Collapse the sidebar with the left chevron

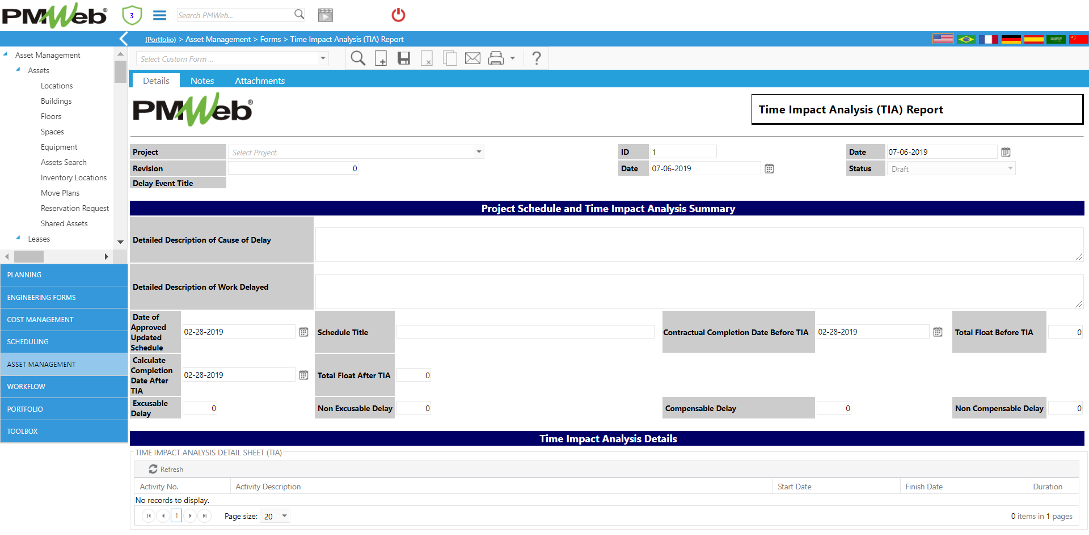coord(124,39)
